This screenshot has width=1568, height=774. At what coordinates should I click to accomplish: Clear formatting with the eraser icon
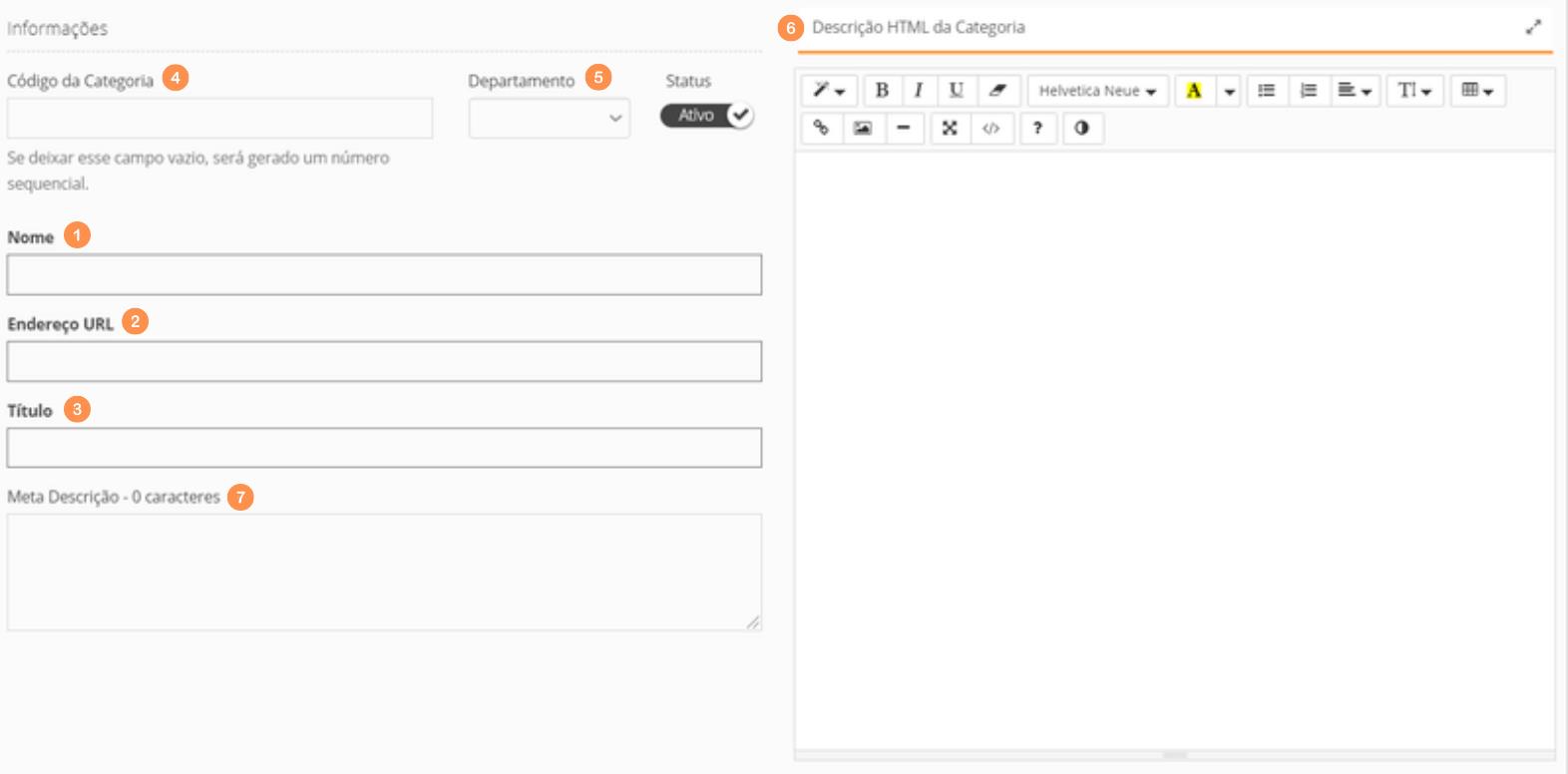[997, 91]
